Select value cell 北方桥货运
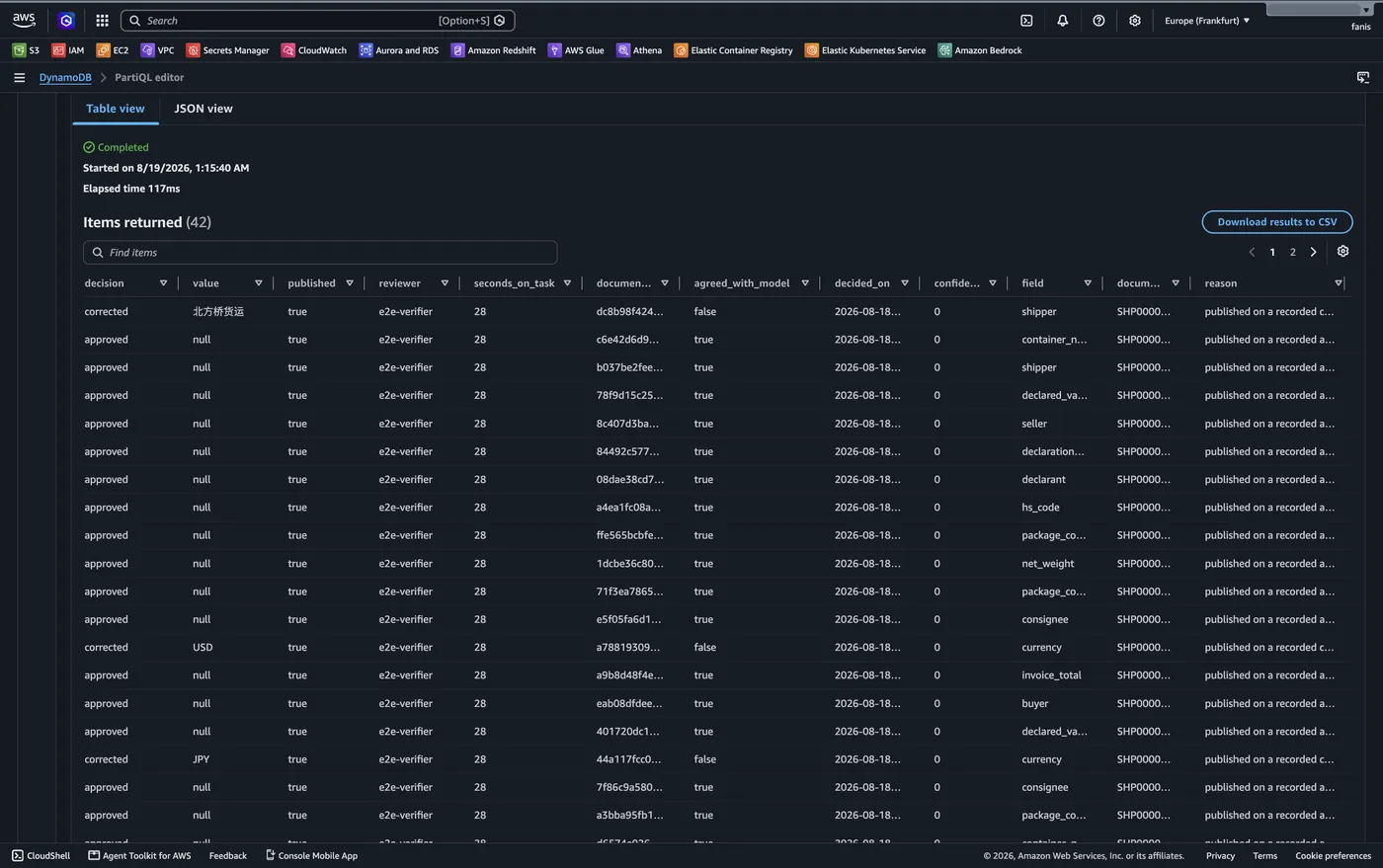This screenshot has height=868, width=1383. tap(218, 311)
